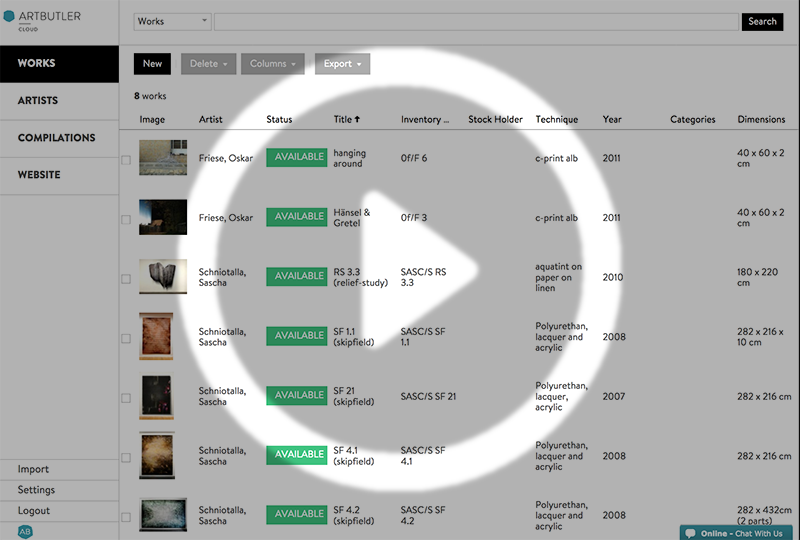The image size is (800, 540).
Task: Click dimensions '282 x 216 x 10 cm'
Action: click(x=760, y=337)
